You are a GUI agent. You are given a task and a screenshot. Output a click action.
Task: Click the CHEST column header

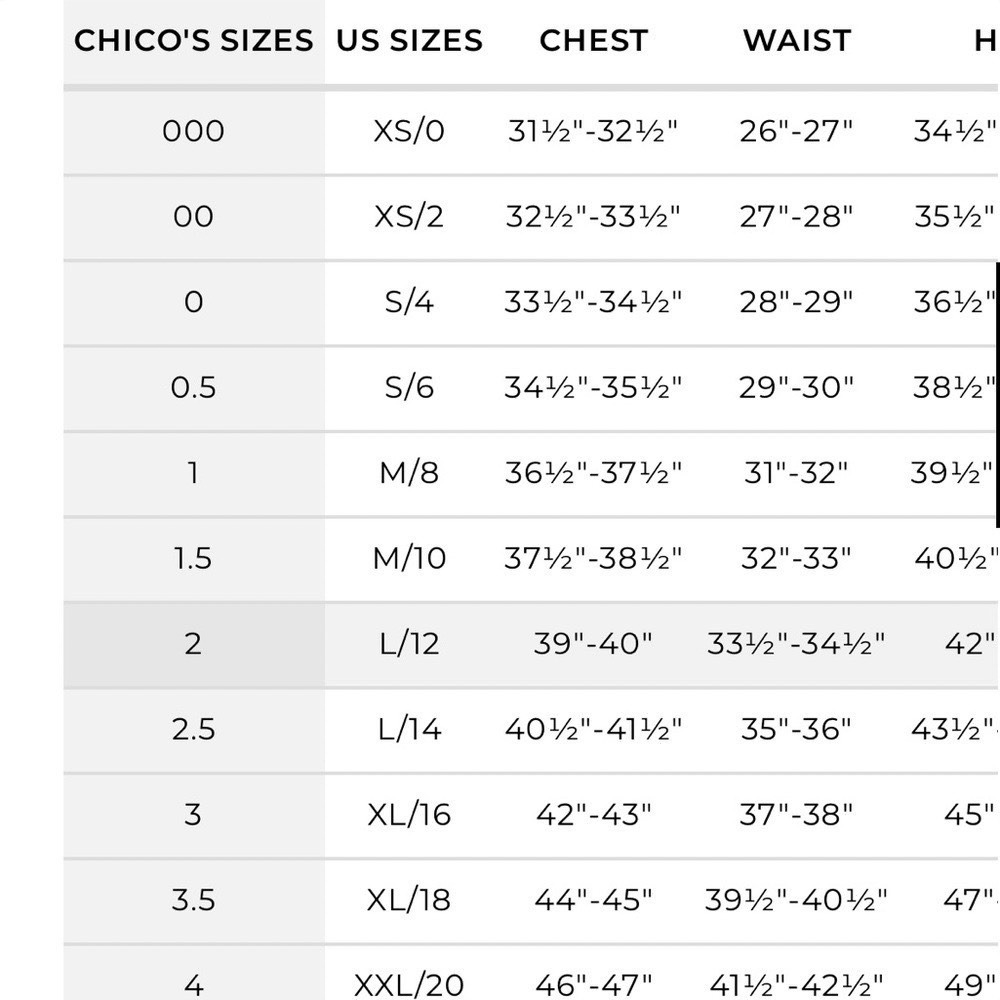(593, 41)
